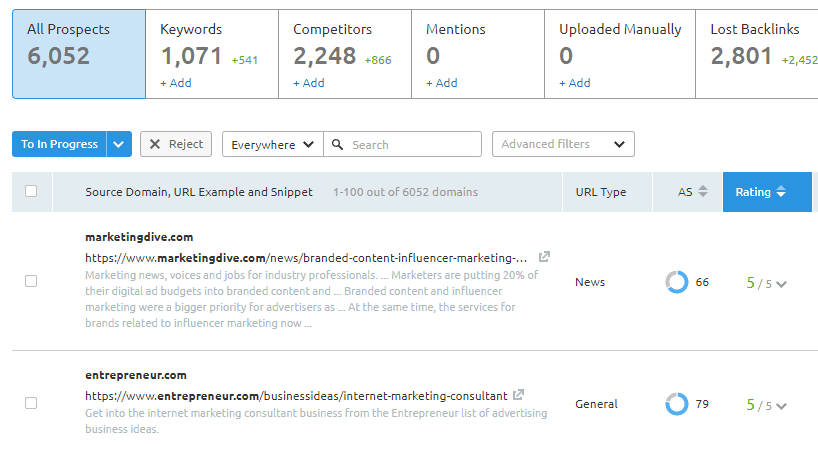The width and height of the screenshot is (818, 454).
Task: Switch to the Mentions tab
Action: [478, 54]
